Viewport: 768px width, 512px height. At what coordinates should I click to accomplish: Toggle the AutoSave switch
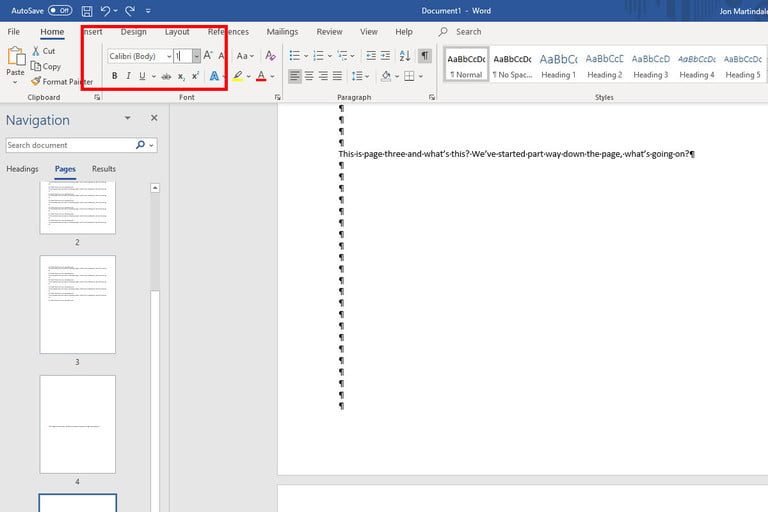coord(60,10)
